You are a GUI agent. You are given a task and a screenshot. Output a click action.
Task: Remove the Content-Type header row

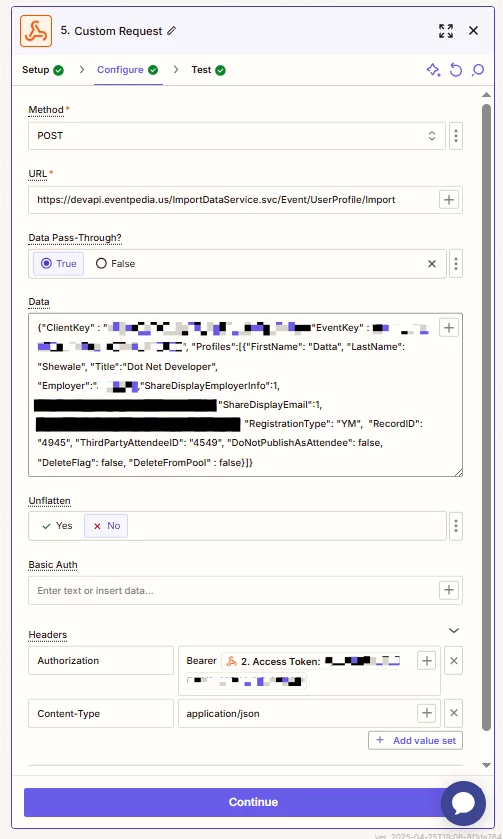(453, 713)
